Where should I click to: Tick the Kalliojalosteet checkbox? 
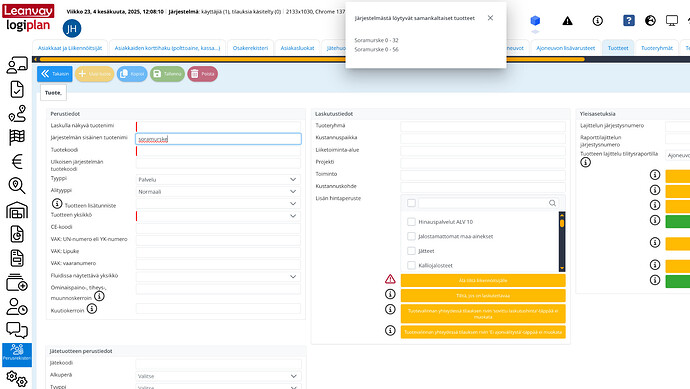(x=411, y=265)
